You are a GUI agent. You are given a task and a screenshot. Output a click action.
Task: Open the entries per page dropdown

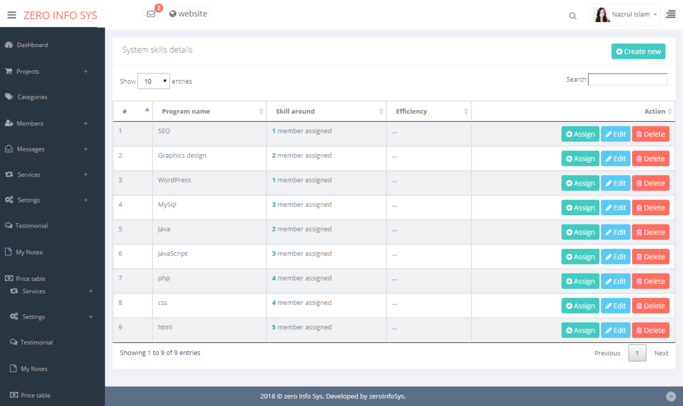point(153,81)
